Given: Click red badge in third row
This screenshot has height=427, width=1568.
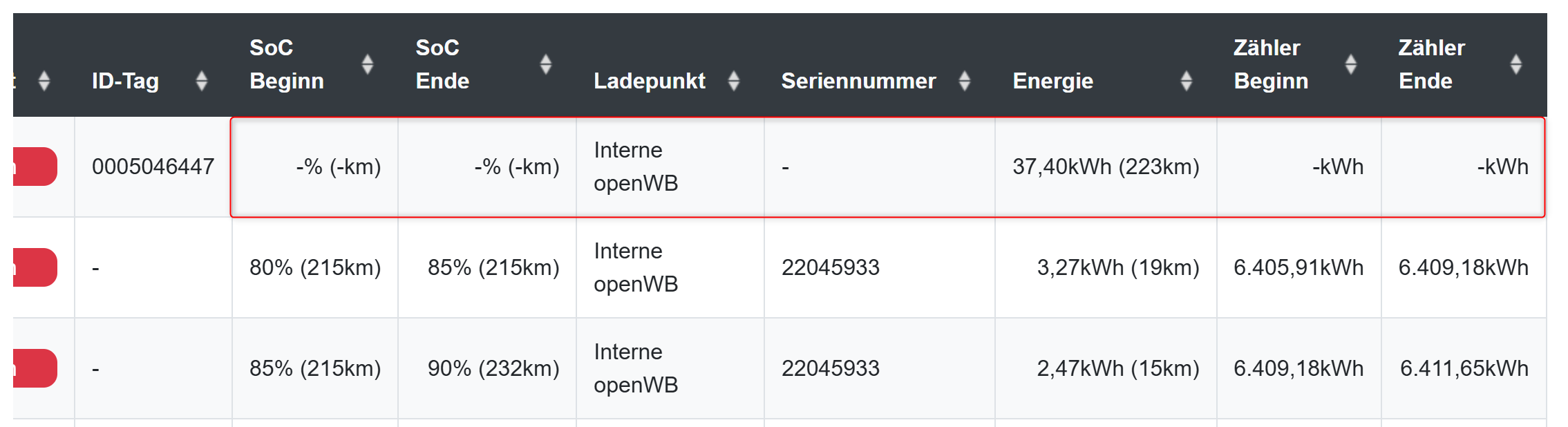Looking at the screenshot, I should pyautogui.click(x=35, y=368).
